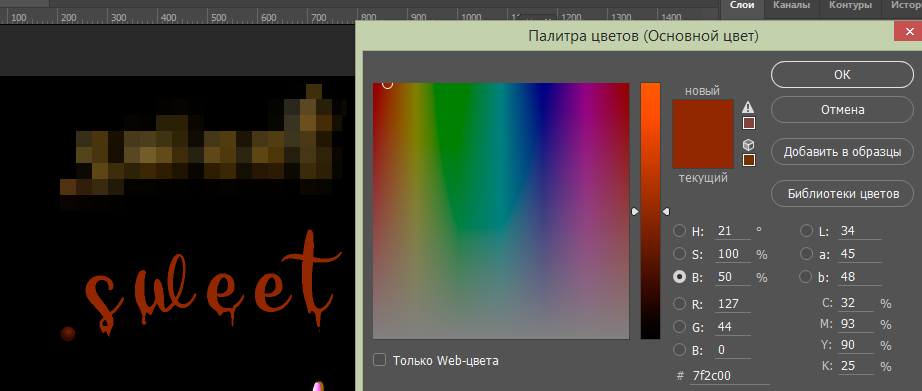Select the H hue radio button
The height and width of the screenshot is (391, 922).
coord(680,231)
